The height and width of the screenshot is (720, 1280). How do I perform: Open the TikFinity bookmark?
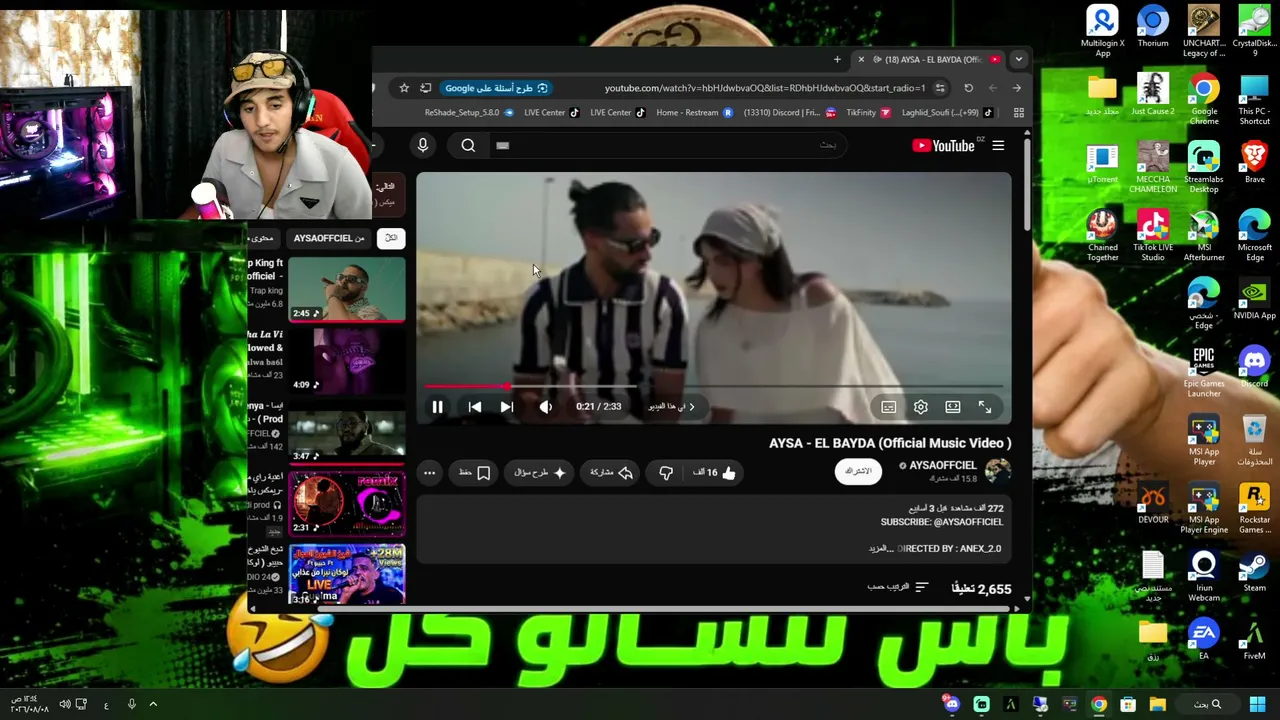pos(868,113)
